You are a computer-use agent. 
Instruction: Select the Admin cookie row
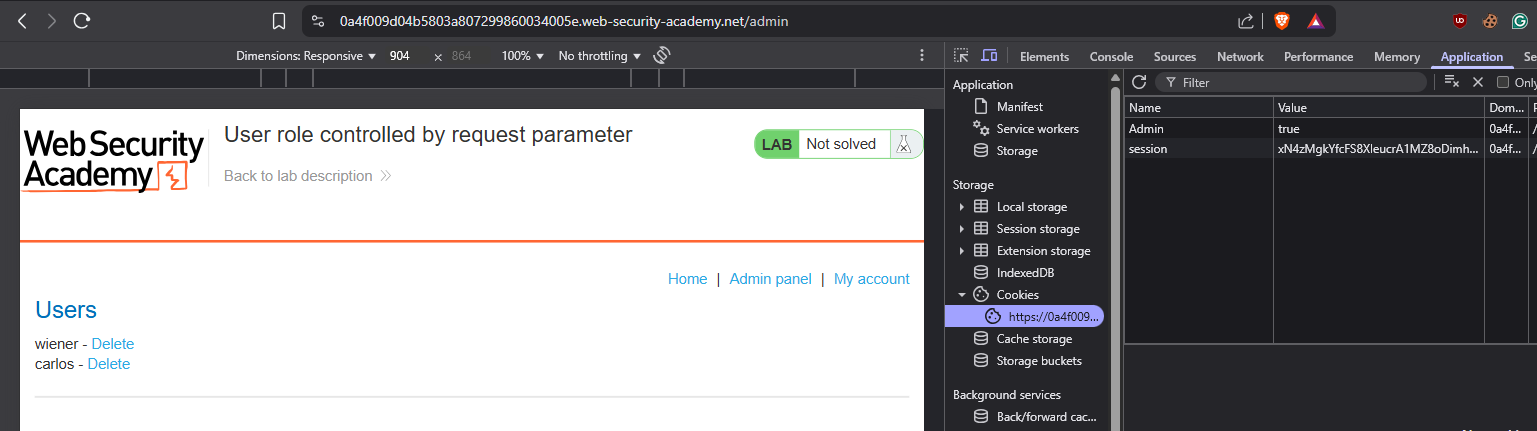point(1200,129)
